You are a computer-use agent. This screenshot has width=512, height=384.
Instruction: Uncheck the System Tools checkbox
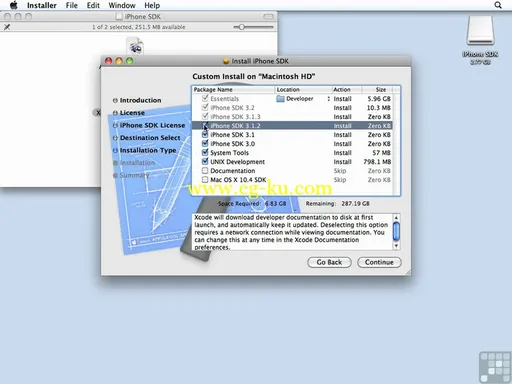[x=205, y=152]
